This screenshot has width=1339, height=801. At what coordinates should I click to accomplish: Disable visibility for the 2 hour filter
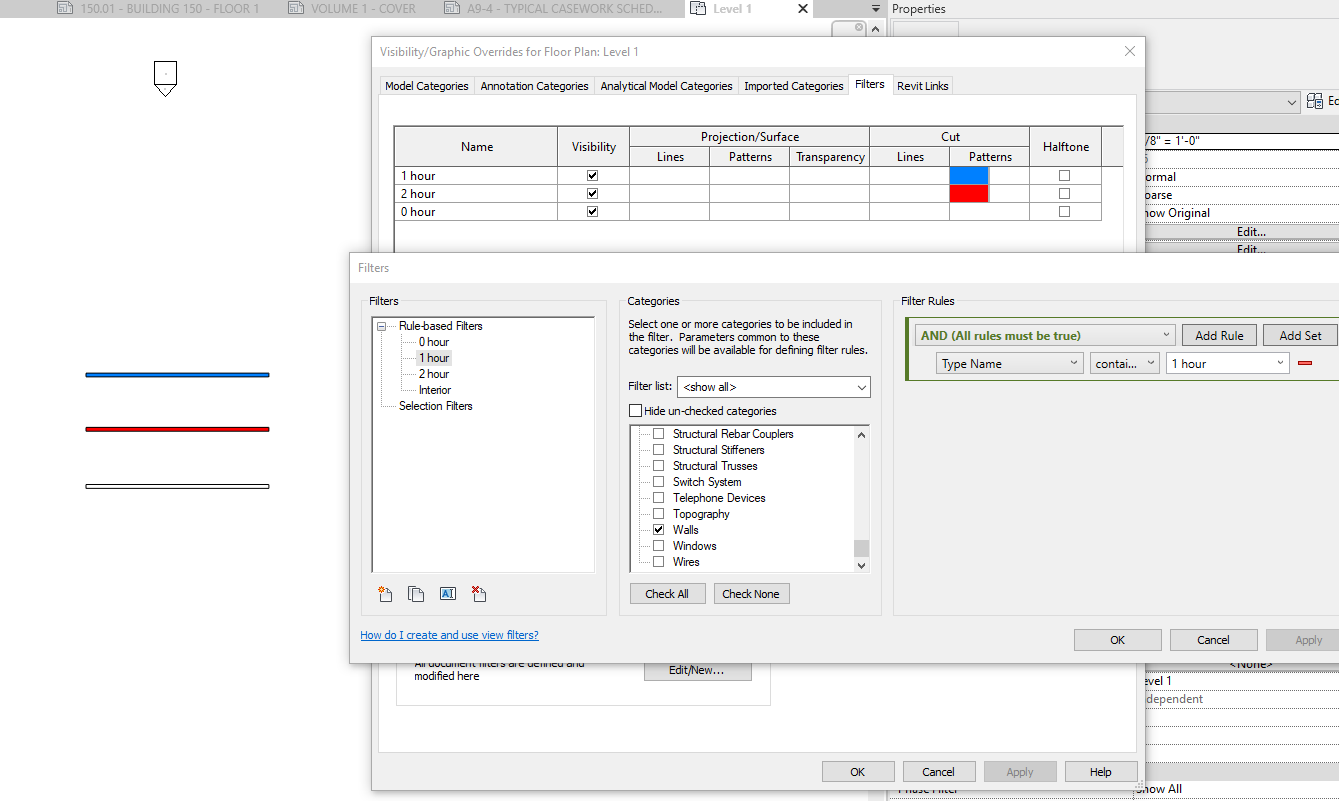[592, 192]
